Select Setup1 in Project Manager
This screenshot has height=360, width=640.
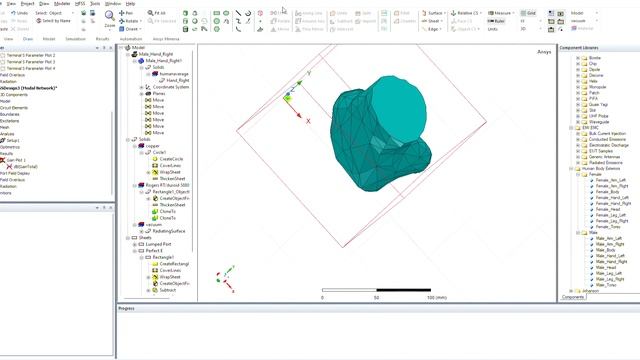pos(13,140)
